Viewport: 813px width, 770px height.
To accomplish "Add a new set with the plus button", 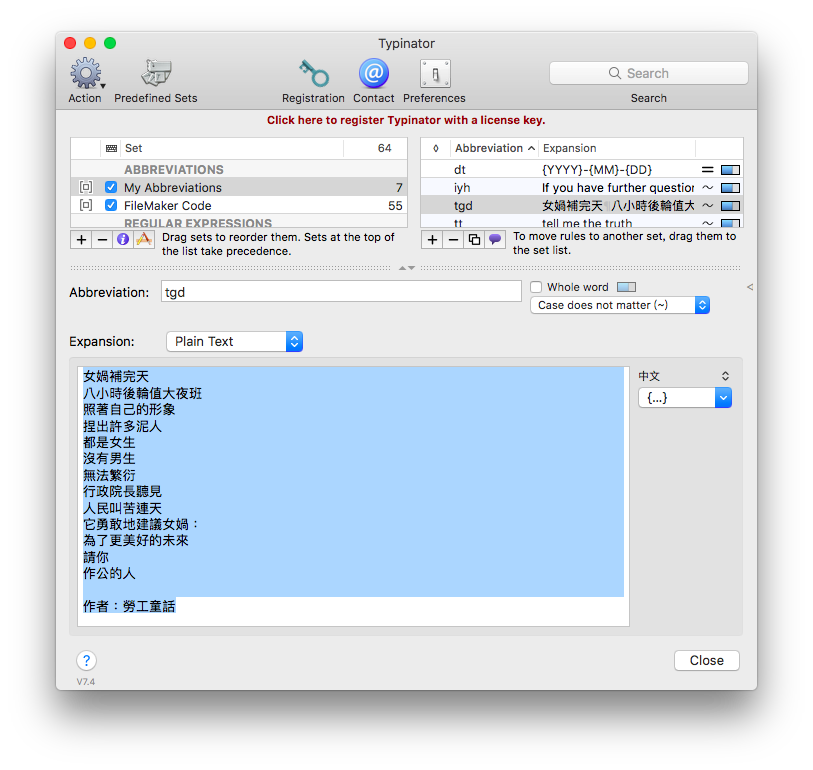I will tap(81, 240).
